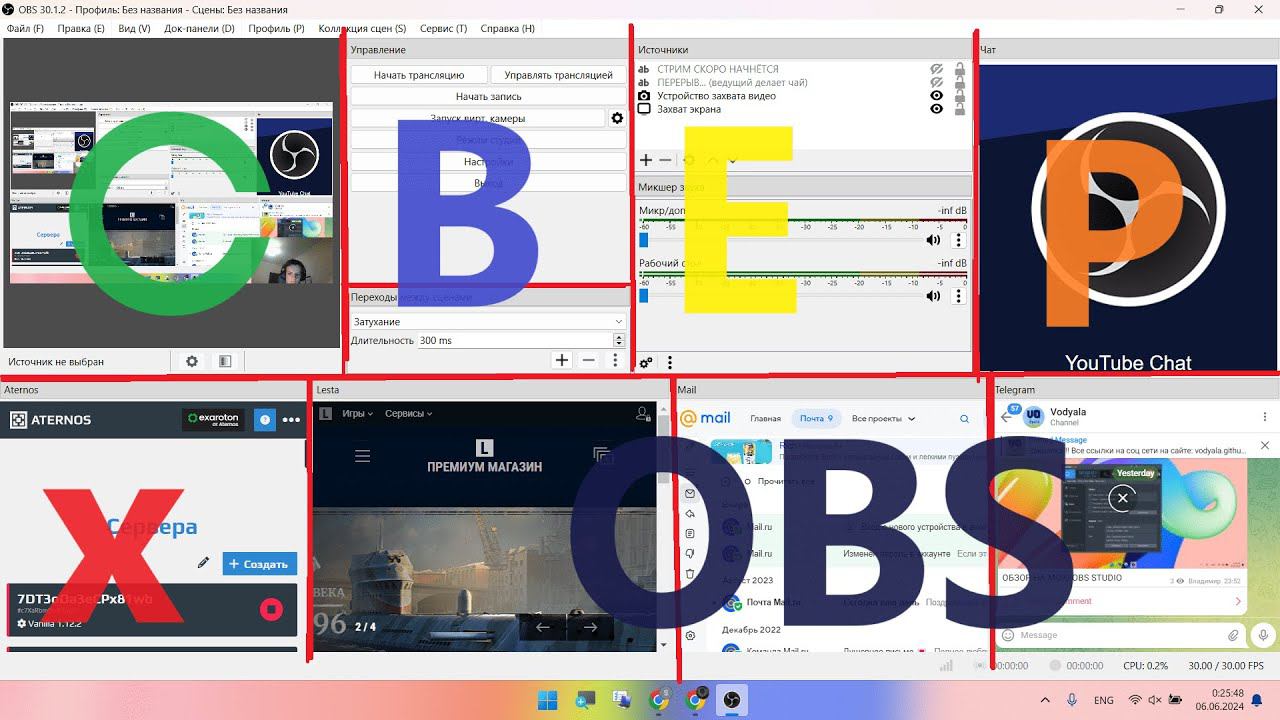The height and width of the screenshot is (720, 1280).
Task: Go back in Telegram channel view
Action: pyautogui.click(x=1007, y=417)
